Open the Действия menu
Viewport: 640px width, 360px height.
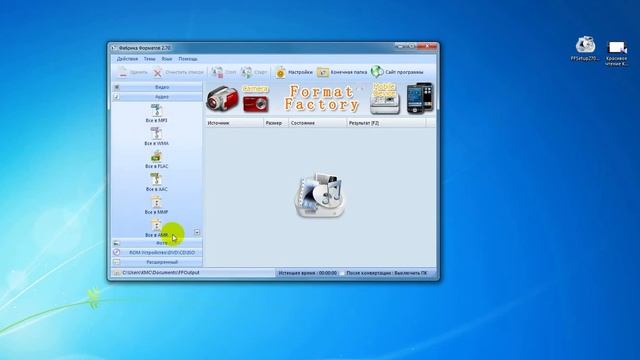127,59
